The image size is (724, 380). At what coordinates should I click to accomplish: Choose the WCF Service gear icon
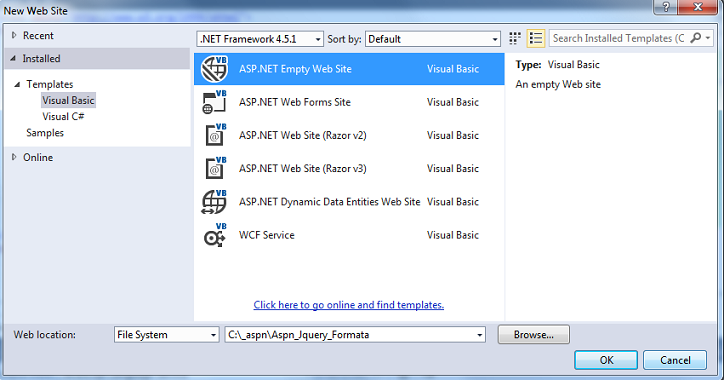click(215, 235)
